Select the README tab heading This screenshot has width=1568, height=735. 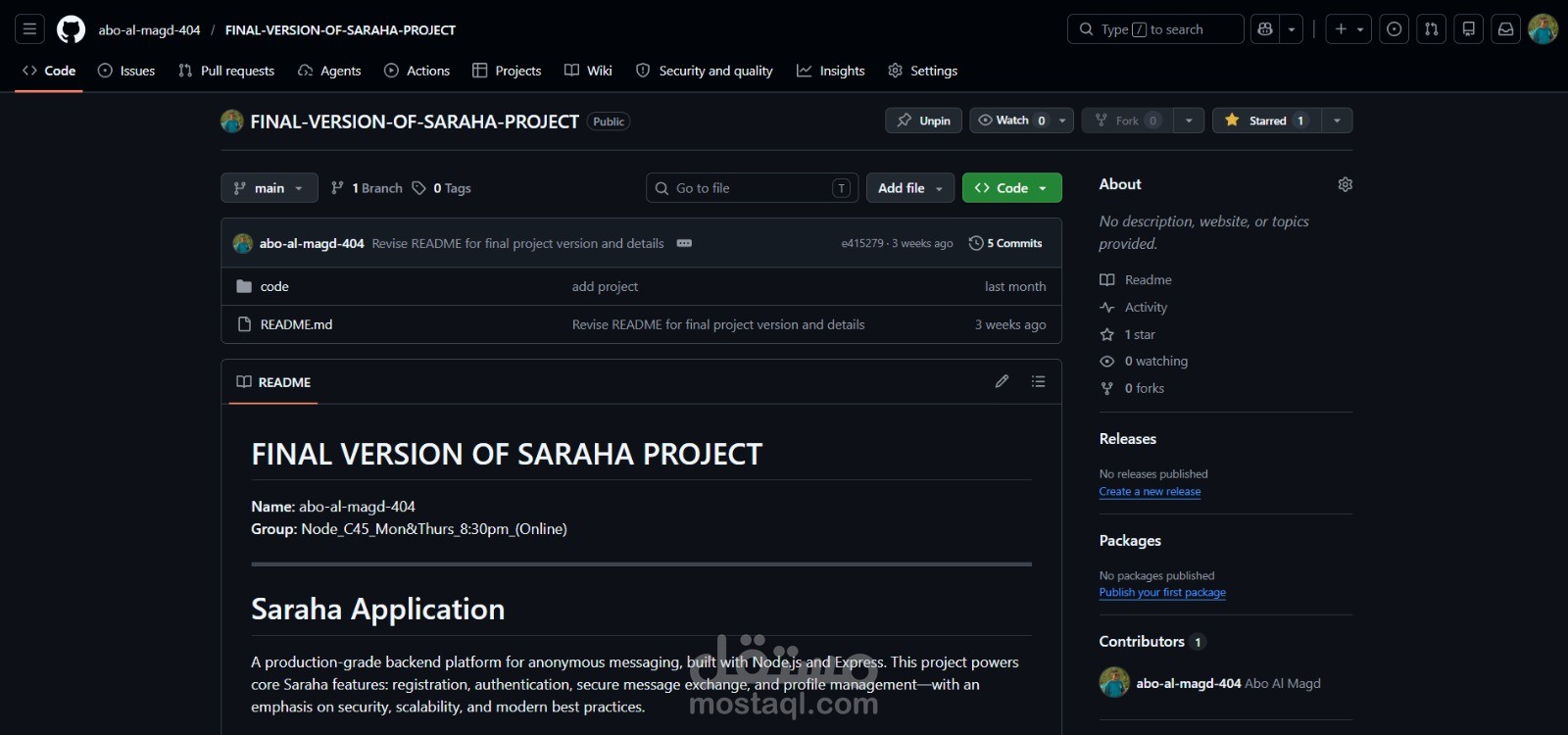coord(273,382)
